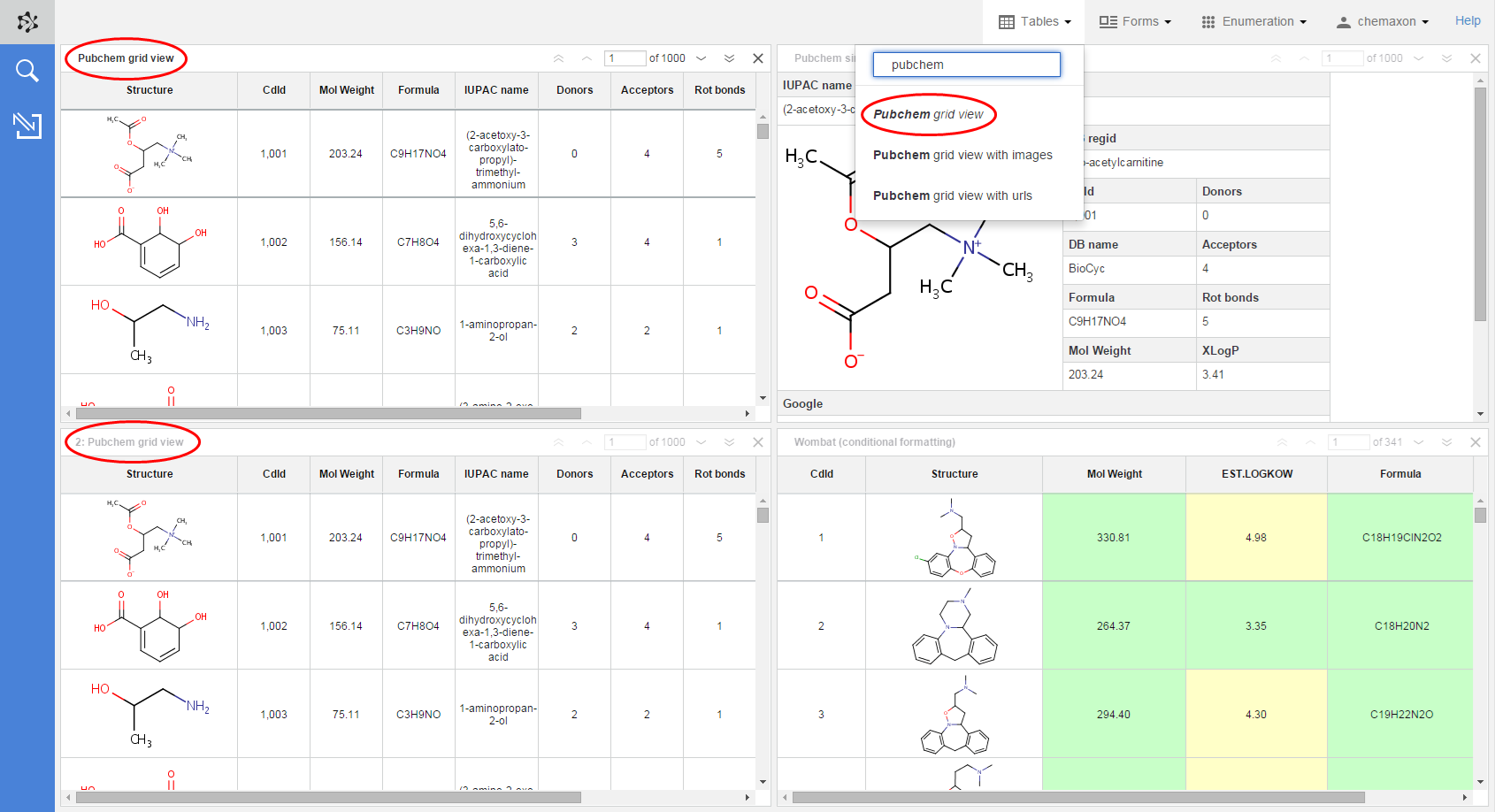The image size is (1495, 812).
Task: Go to next record in Wombat panel
Action: pos(1418,442)
